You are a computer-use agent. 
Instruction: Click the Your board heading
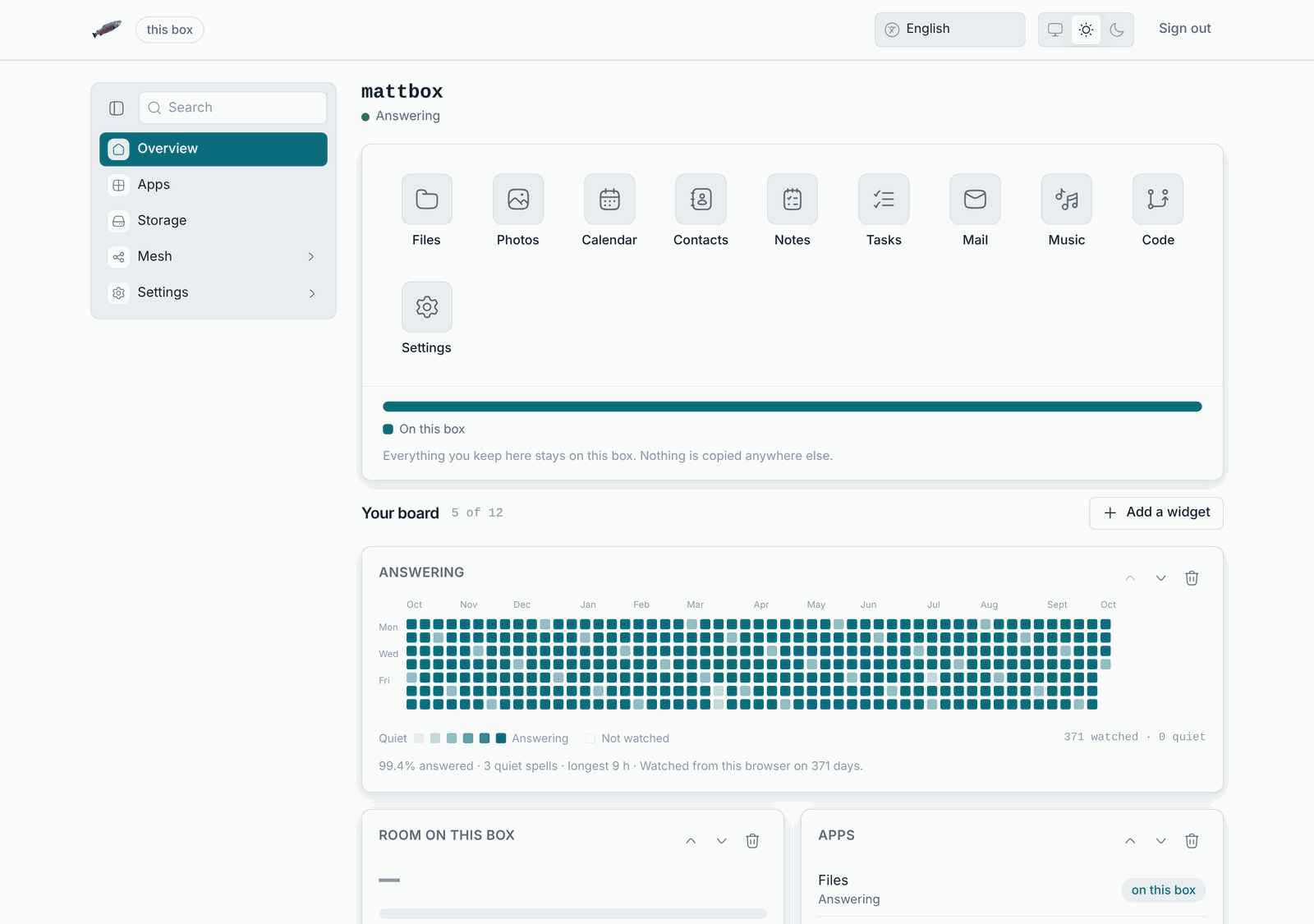[x=401, y=513]
